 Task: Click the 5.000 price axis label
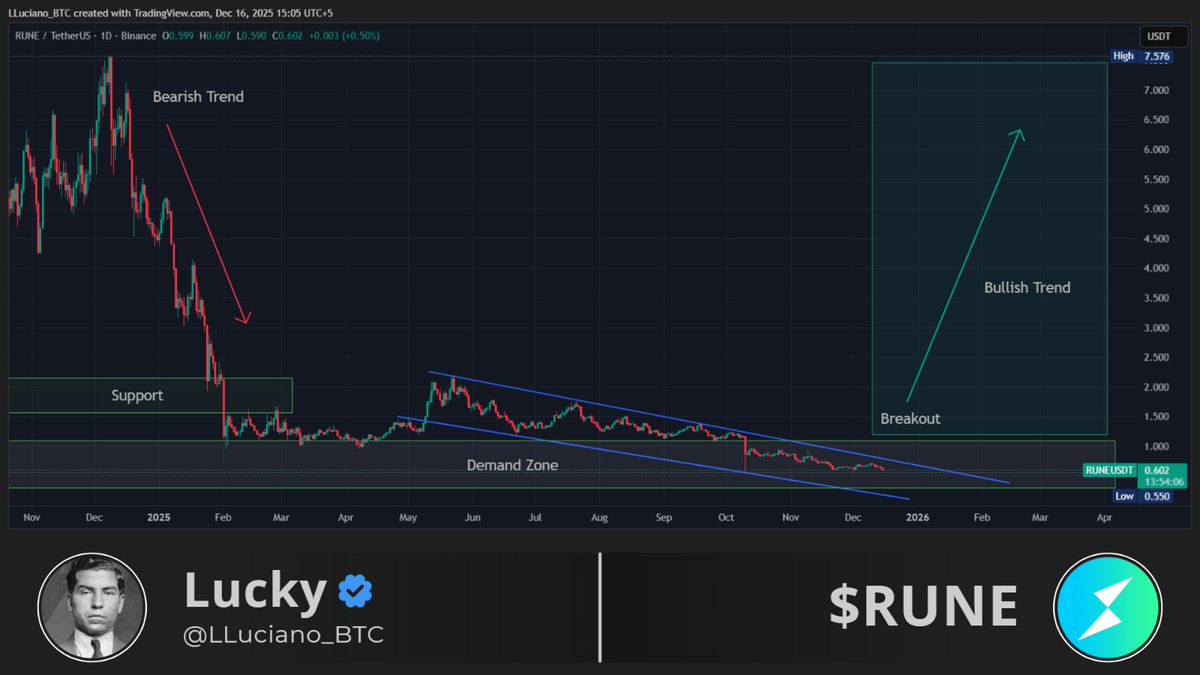(x=1155, y=209)
